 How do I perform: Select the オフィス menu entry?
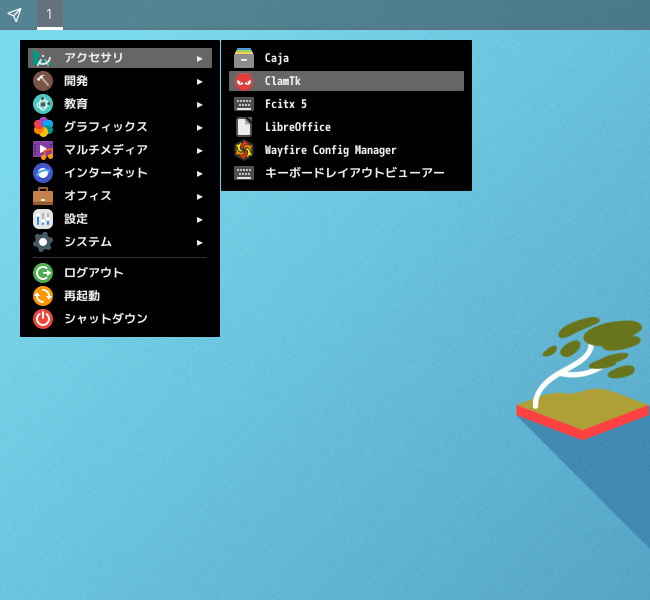(x=88, y=196)
